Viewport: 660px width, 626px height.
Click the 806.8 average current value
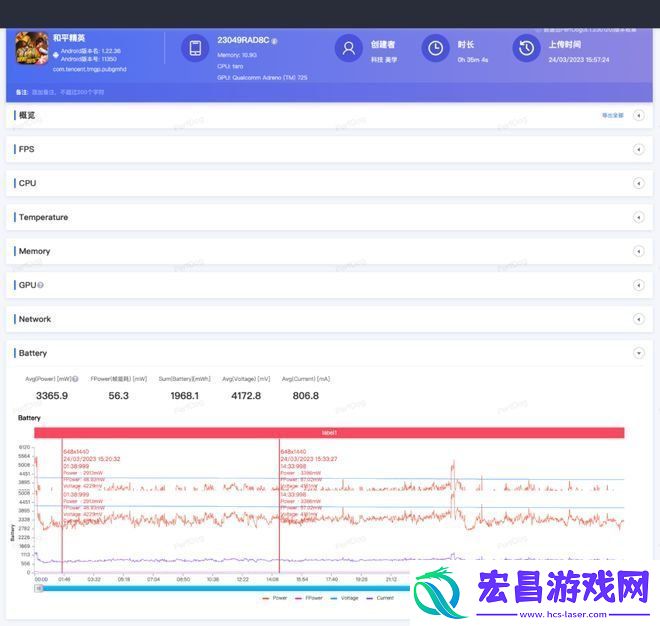[306, 396]
